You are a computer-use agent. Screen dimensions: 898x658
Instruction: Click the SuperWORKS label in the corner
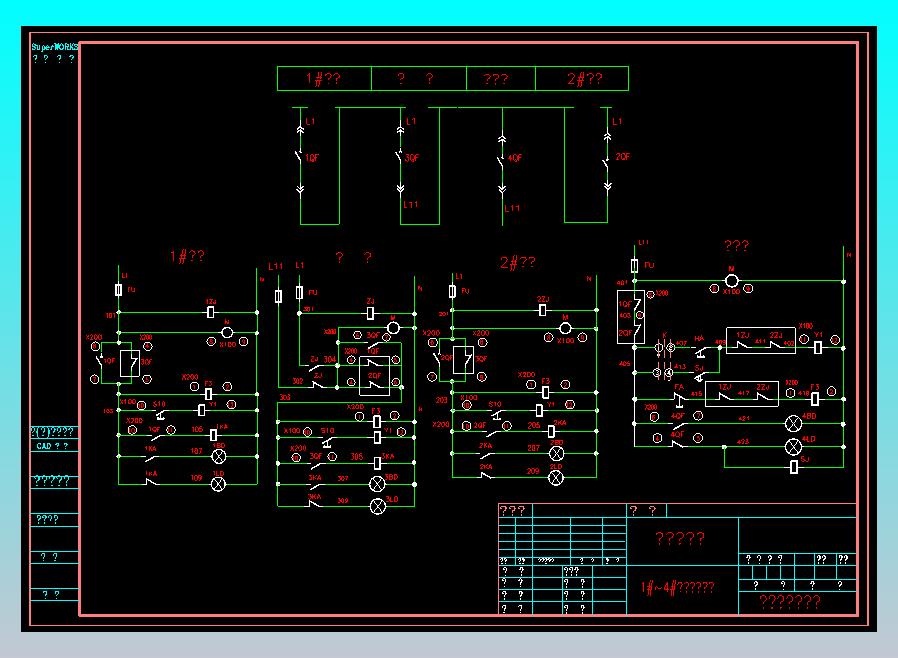(x=54, y=47)
